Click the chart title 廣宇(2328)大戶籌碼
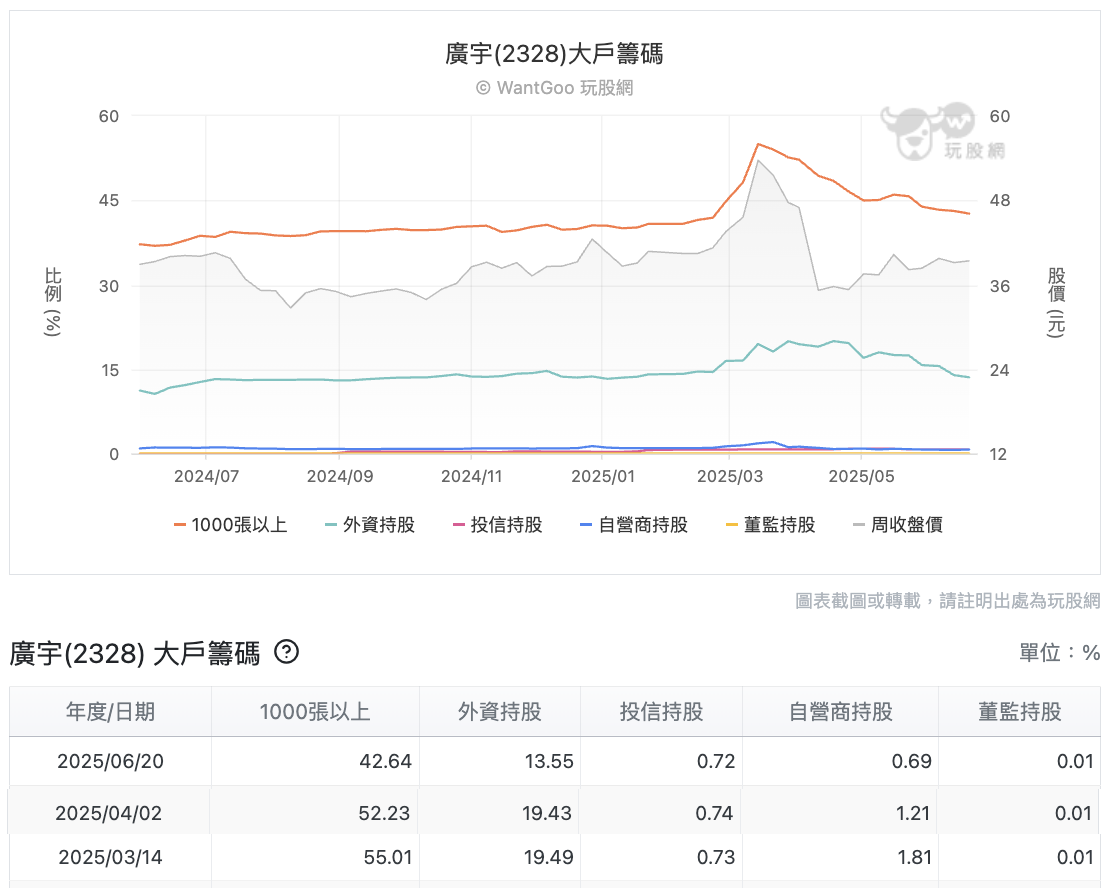Image resolution: width=1114 pixels, height=888 pixels. tap(554, 54)
